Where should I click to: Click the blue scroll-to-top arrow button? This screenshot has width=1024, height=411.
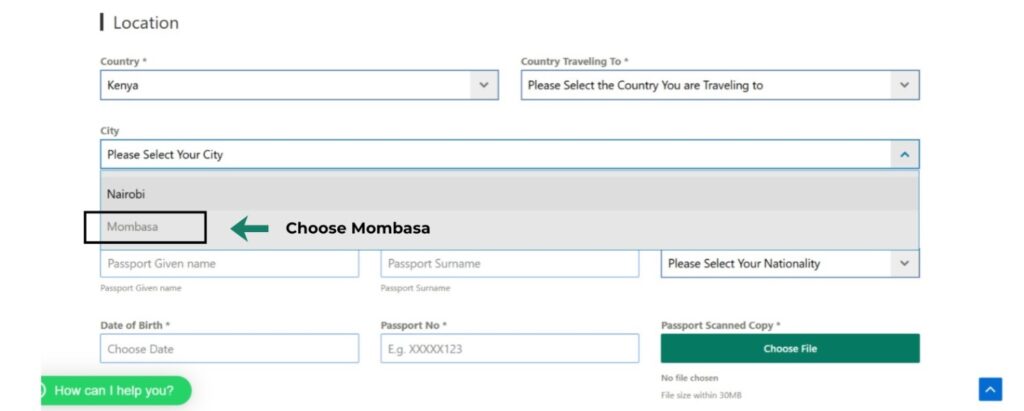tap(989, 389)
